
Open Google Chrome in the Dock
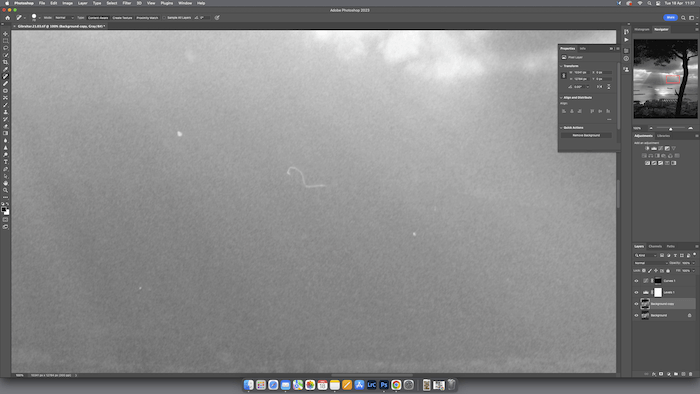tap(396, 385)
